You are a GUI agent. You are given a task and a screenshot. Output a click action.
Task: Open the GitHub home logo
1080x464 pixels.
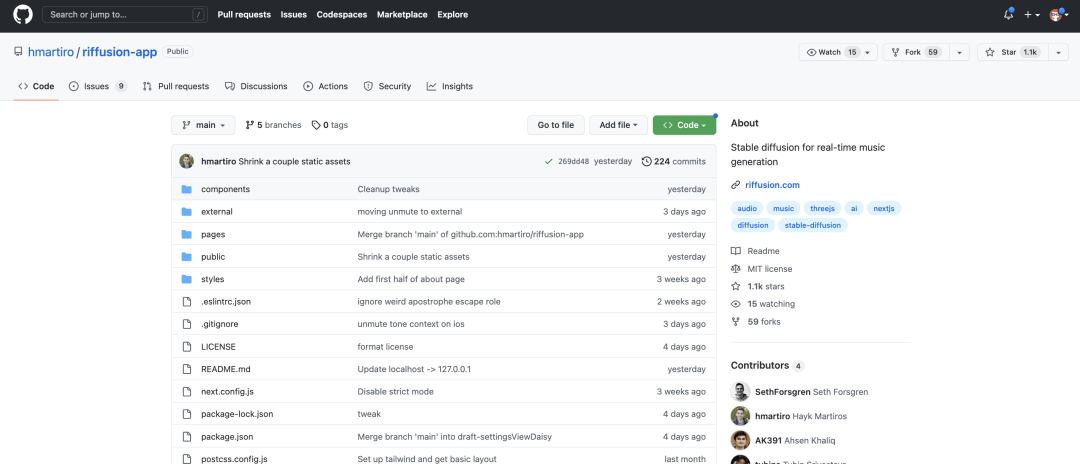click(23, 14)
